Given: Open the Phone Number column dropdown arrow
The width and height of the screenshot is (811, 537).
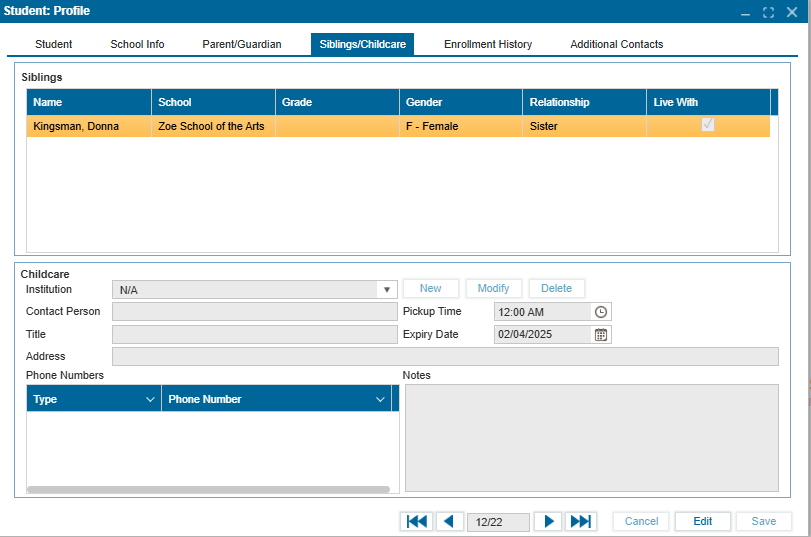Looking at the screenshot, I should click(x=380, y=400).
